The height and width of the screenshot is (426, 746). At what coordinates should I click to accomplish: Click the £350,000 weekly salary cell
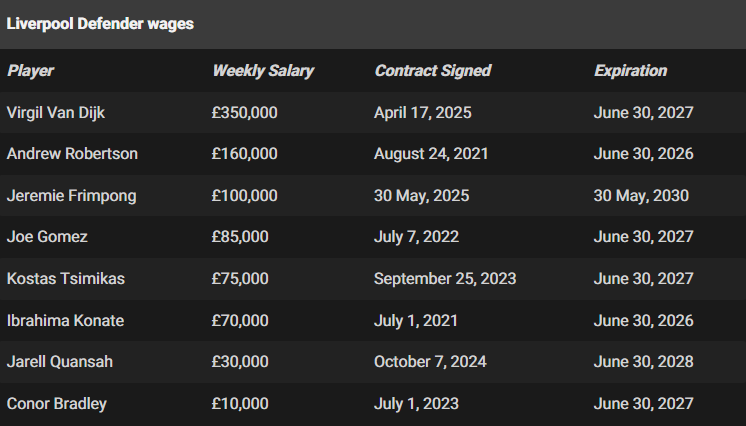click(x=245, y=113)
